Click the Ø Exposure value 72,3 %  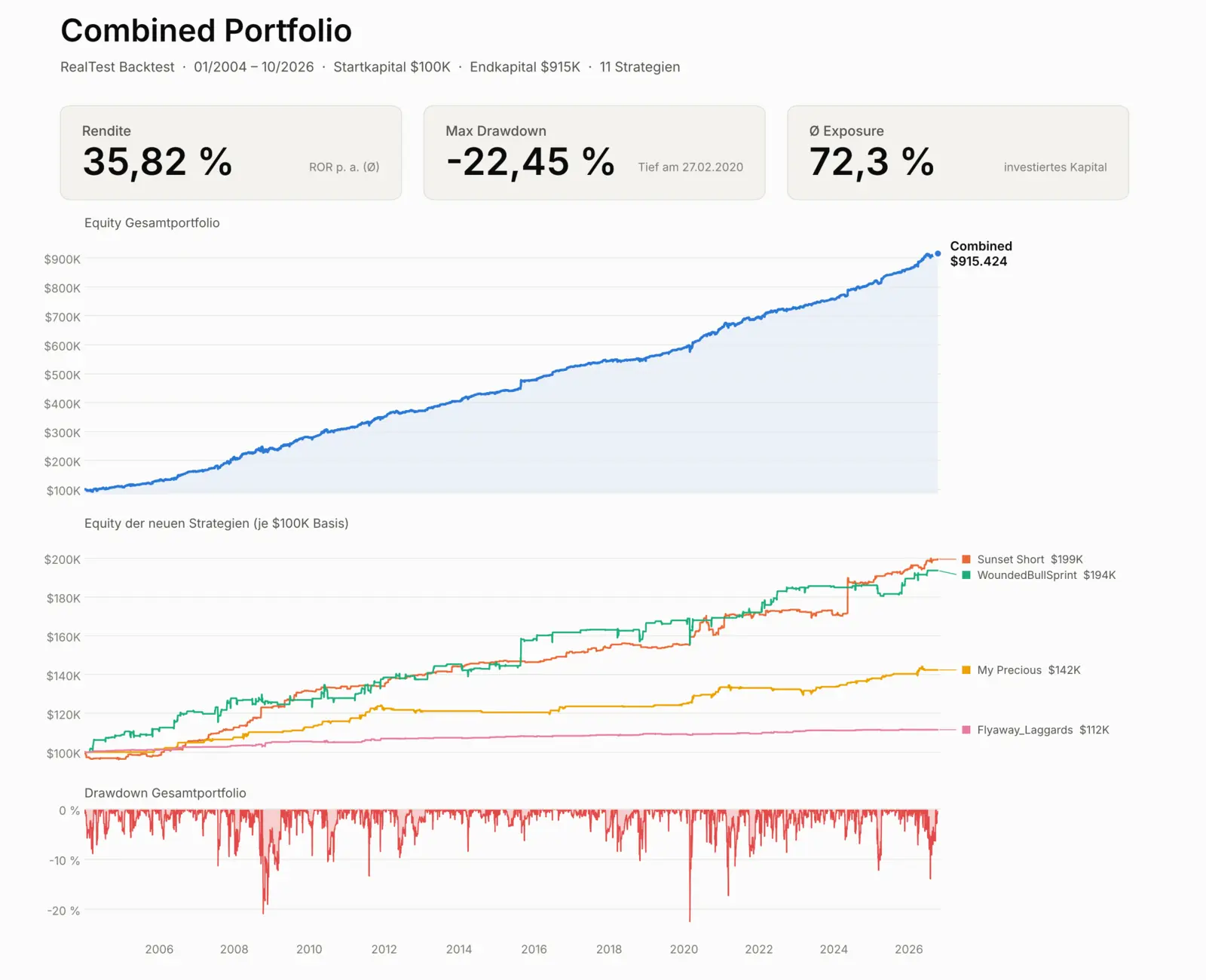872,162
